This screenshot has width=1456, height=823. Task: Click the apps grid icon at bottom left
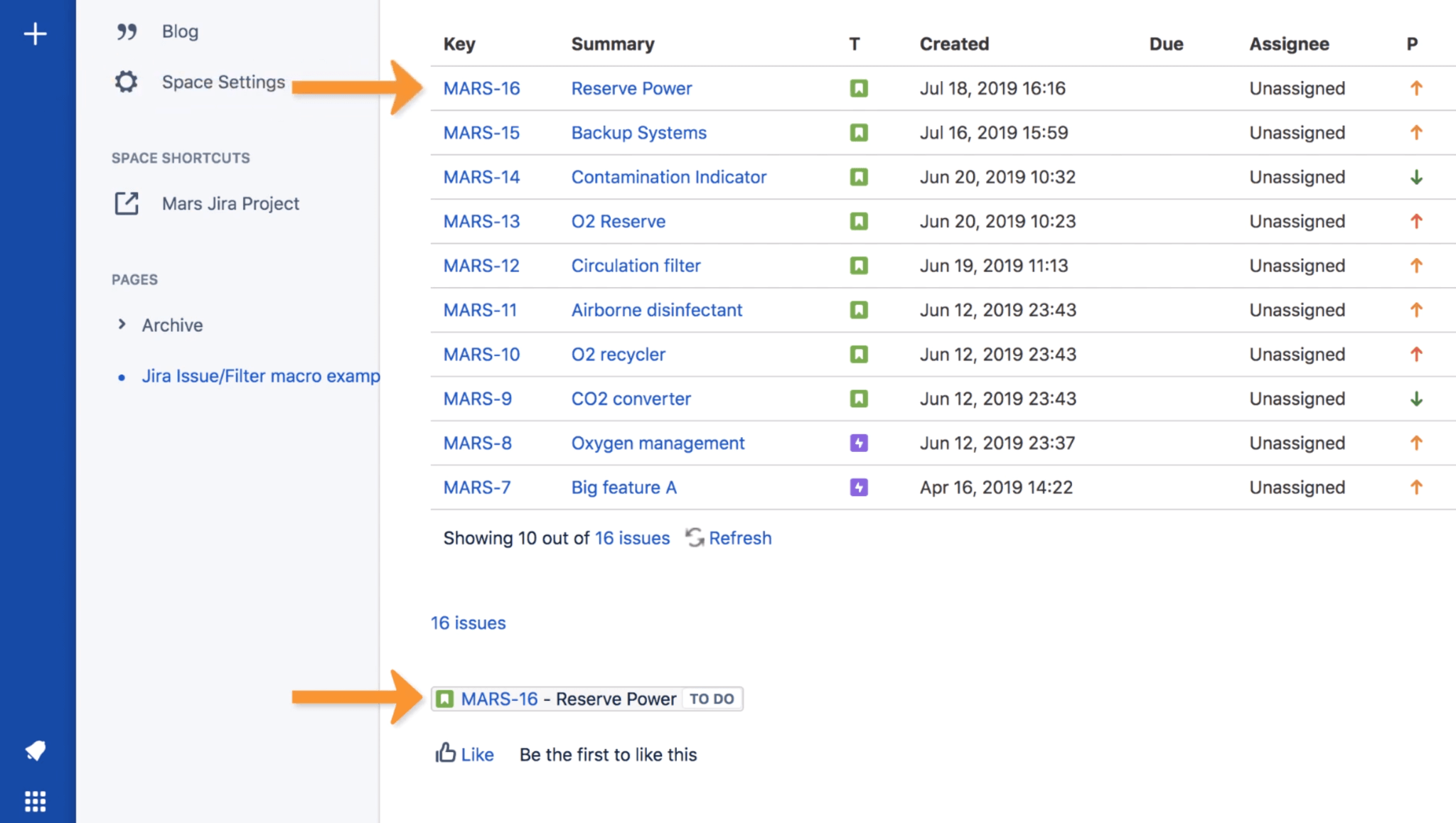pyautogui.click(x=34, y=801)
